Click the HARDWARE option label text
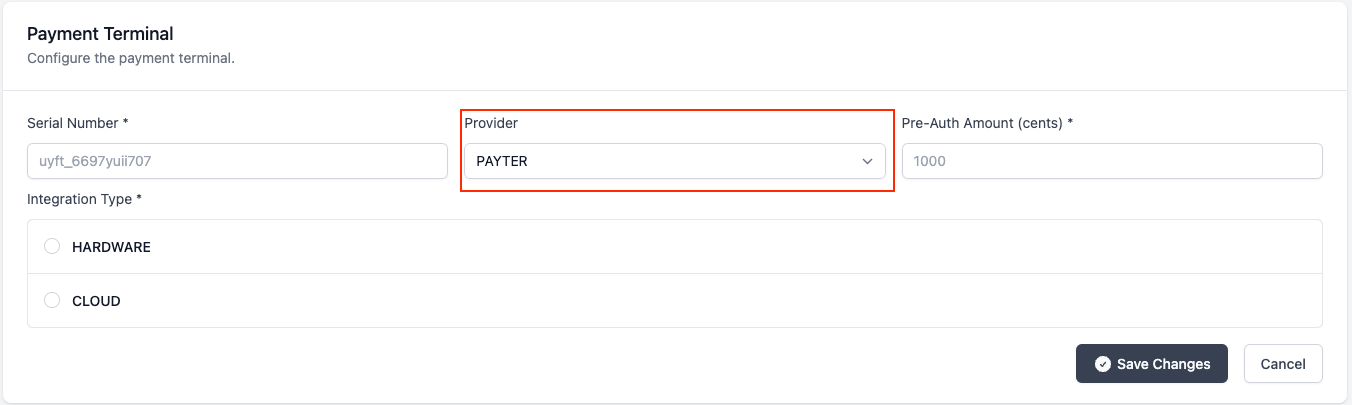1352x405 pixels. tap(111, 247)
